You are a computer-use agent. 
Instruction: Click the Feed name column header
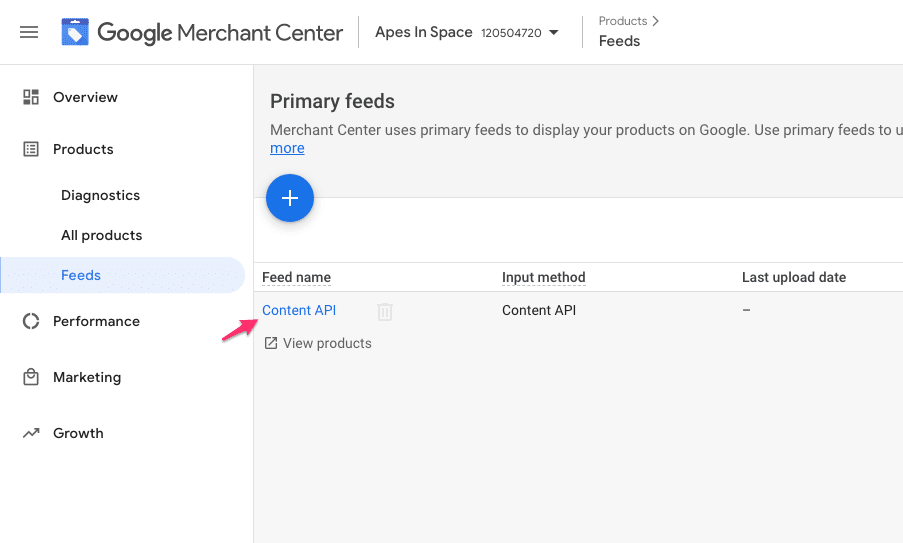pyautogui.click(x=297, y=278)
